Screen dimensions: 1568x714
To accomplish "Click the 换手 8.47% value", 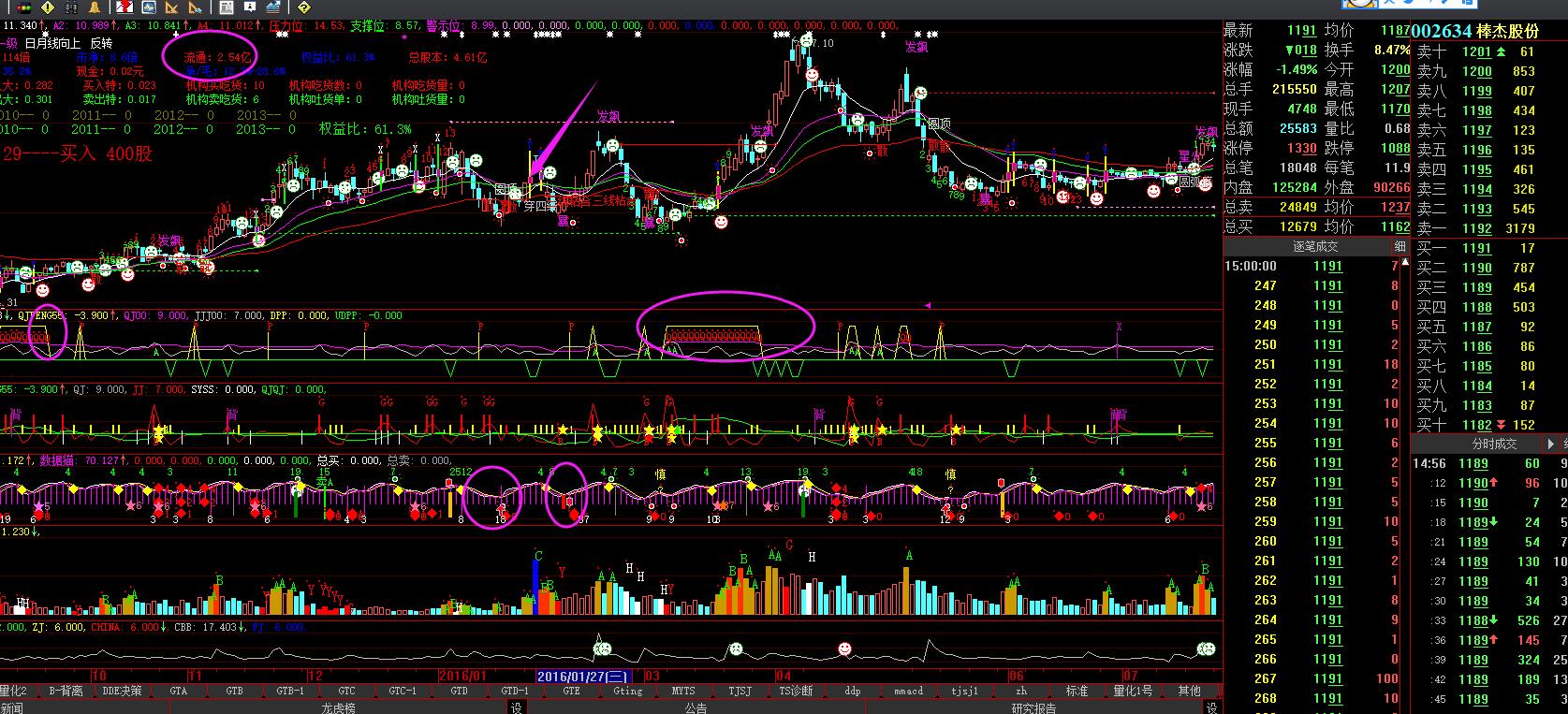I will (x=1391, y=50).
